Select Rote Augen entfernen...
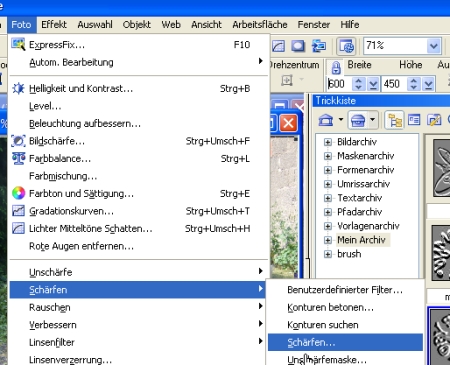This screenshot has height=365, width=450. [x=138, y=246]
